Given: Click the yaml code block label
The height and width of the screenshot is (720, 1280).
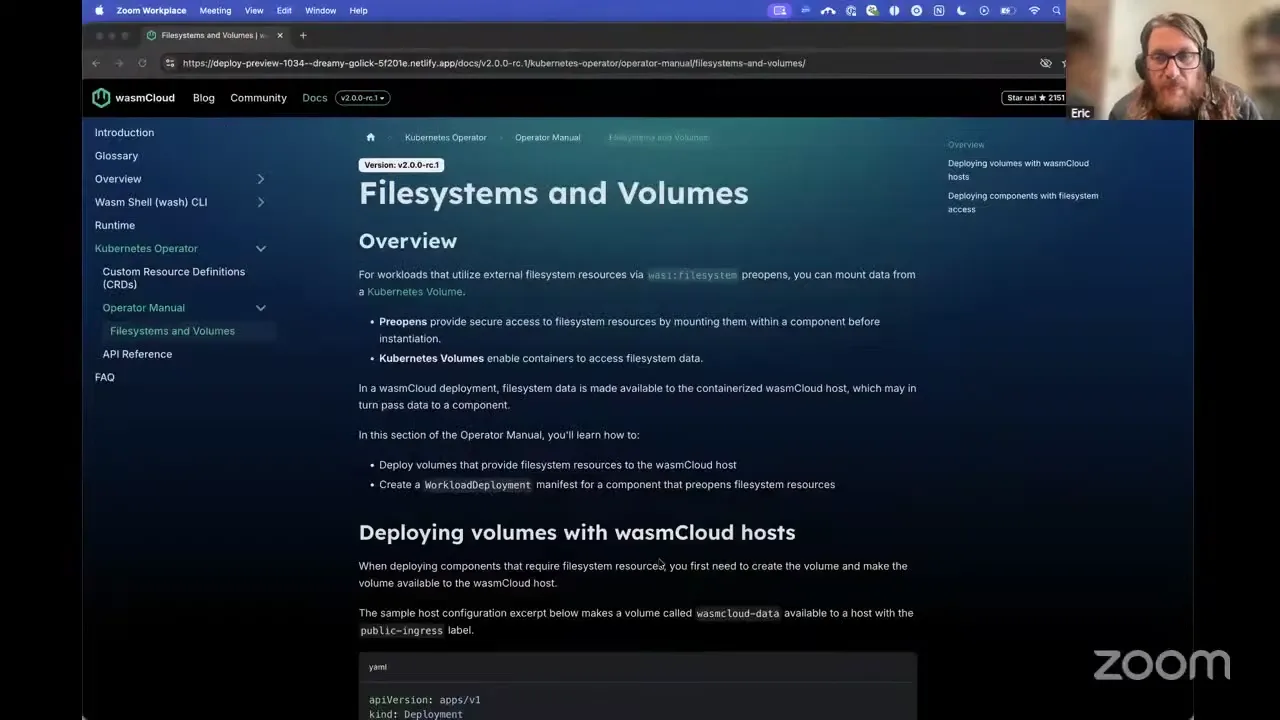Looking at the screenshot, I should tap(378, 667).
